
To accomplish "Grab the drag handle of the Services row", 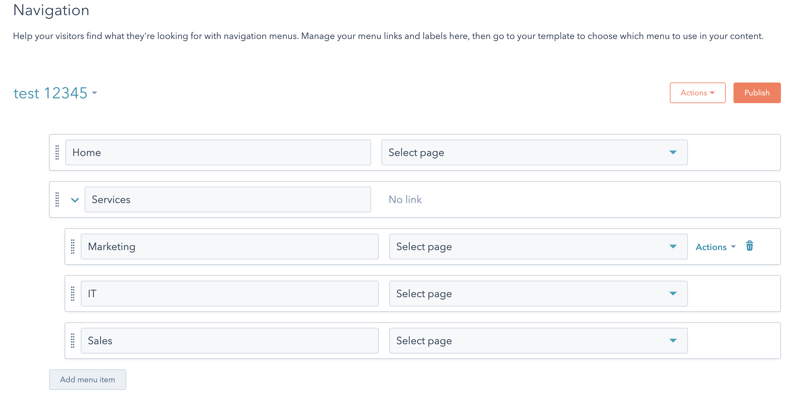I will click(x=57, y=200).
